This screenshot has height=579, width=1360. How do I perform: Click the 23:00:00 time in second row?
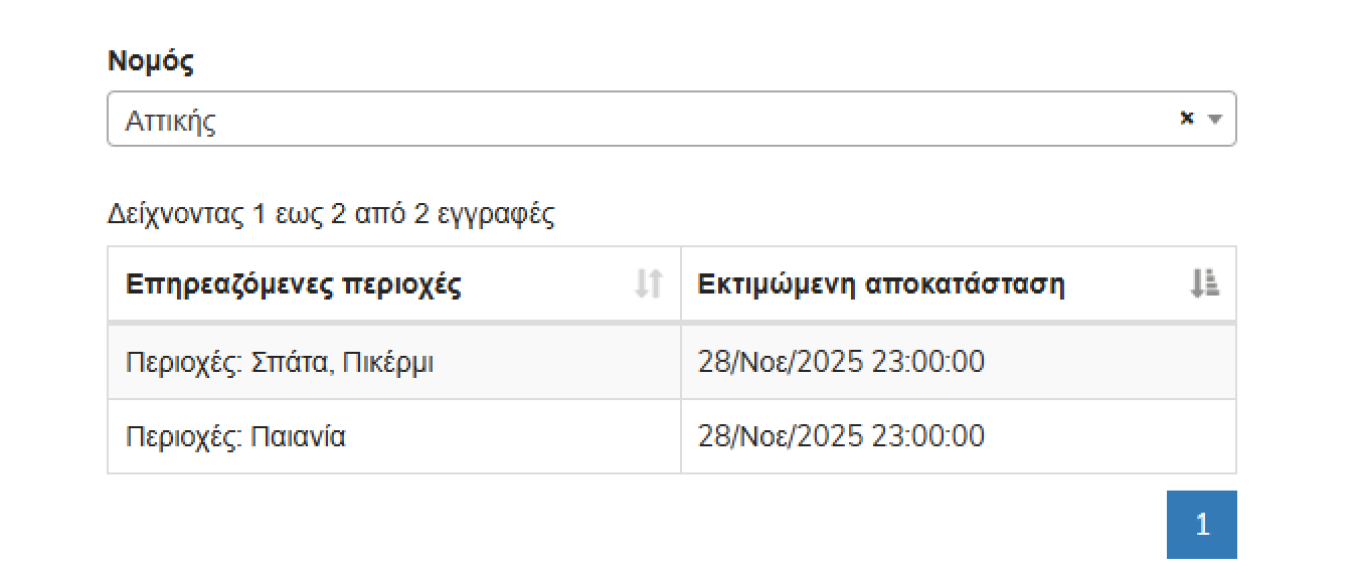[928, 437]
